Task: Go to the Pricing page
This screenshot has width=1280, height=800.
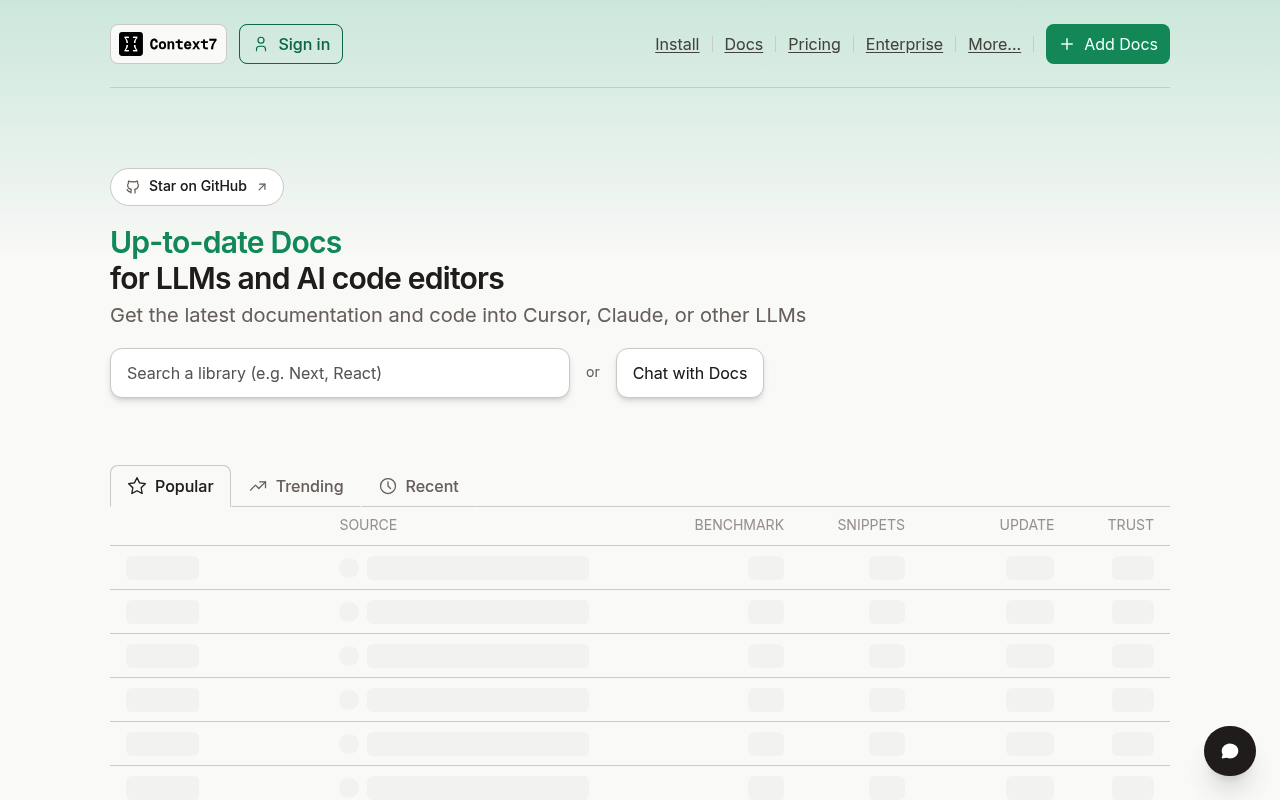Action: coord(814,44)
